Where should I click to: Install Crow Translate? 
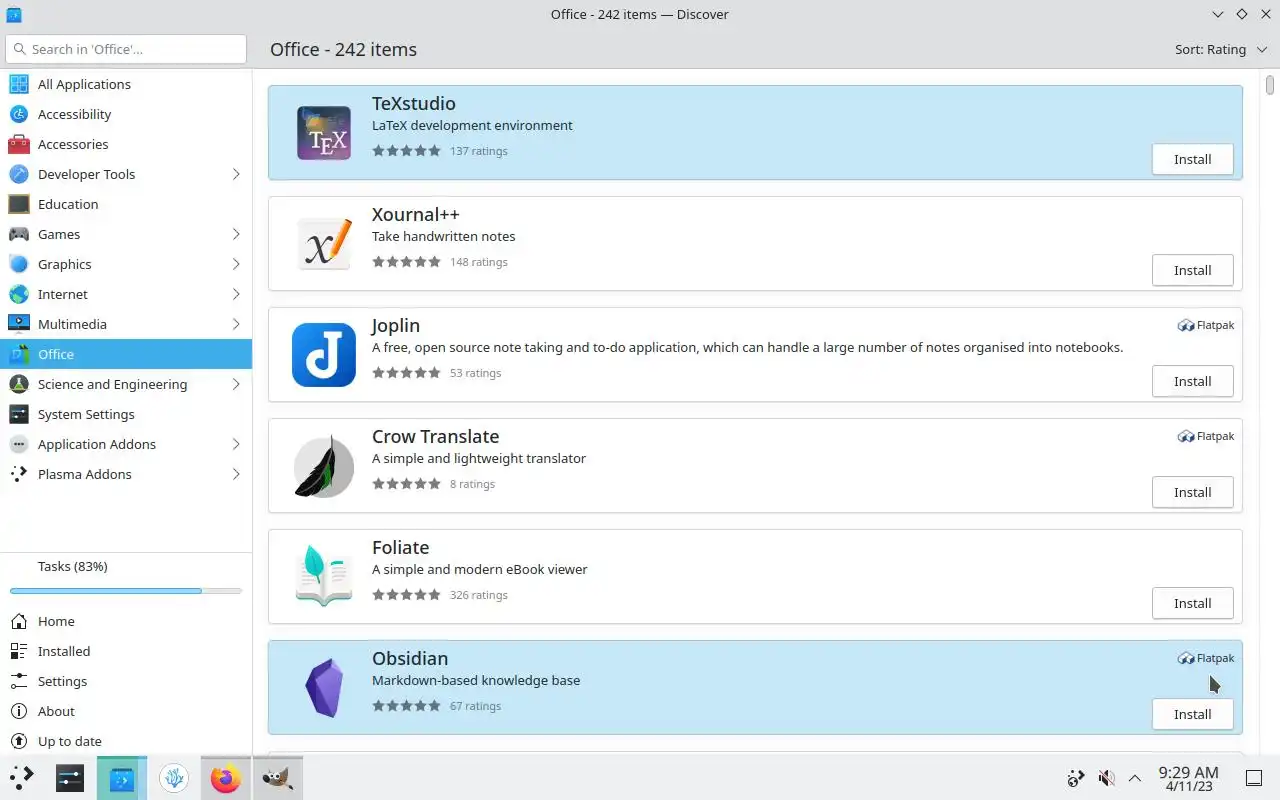point(1192,492)
